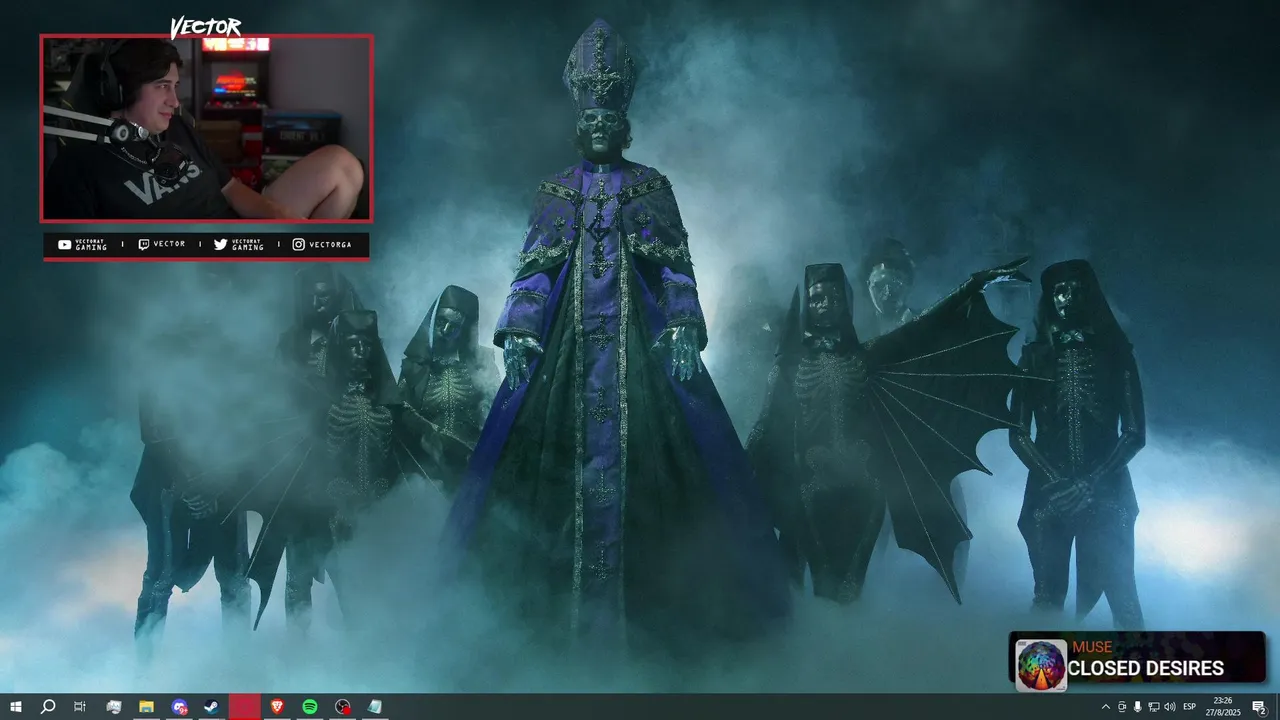The width and height of the screenshot is (1280, 720).
Task: Show hidden system tray icons
Action: pyautogui.click(x=1105, y=707)
